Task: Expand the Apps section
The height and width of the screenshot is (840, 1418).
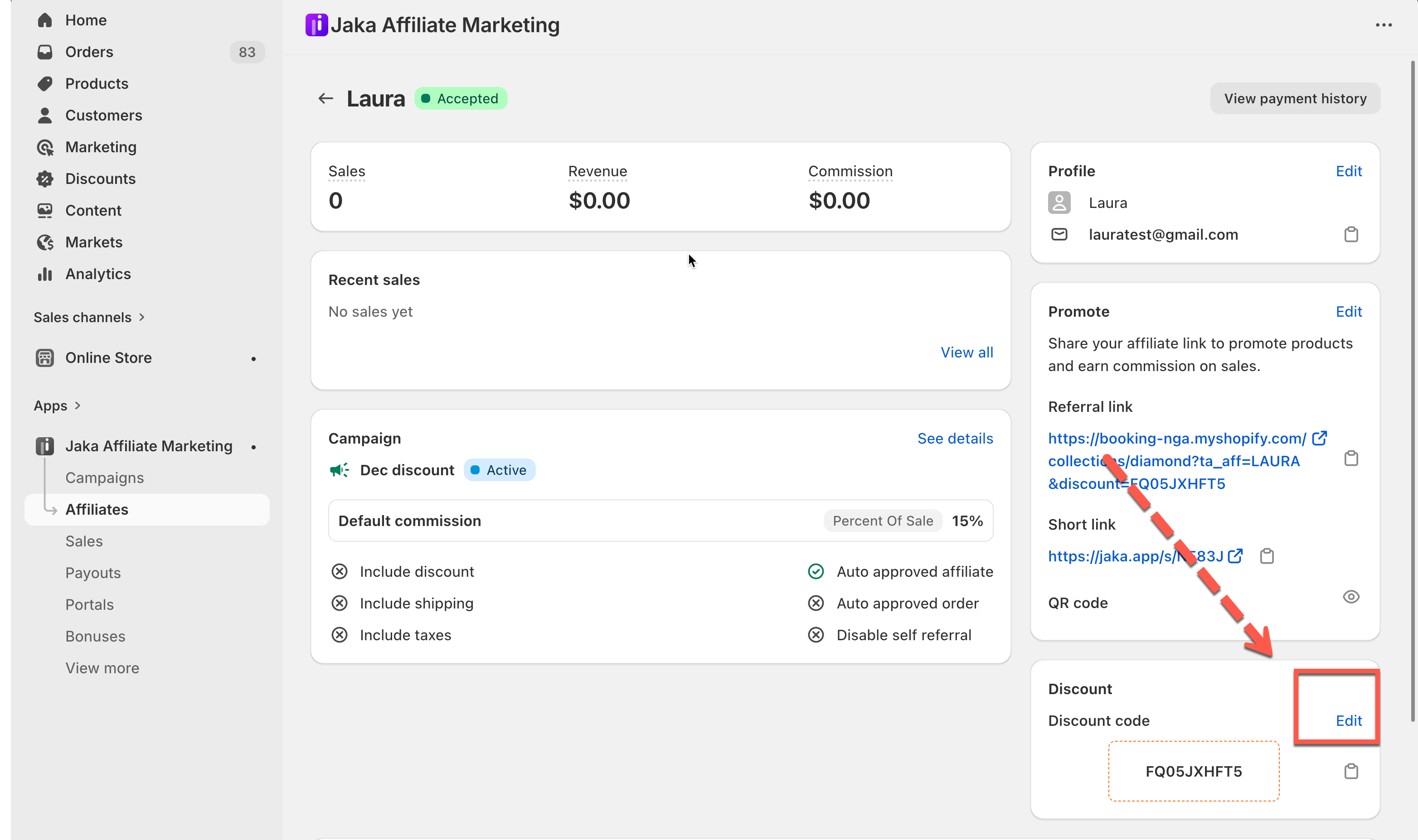Action: (x=57, y=406)
